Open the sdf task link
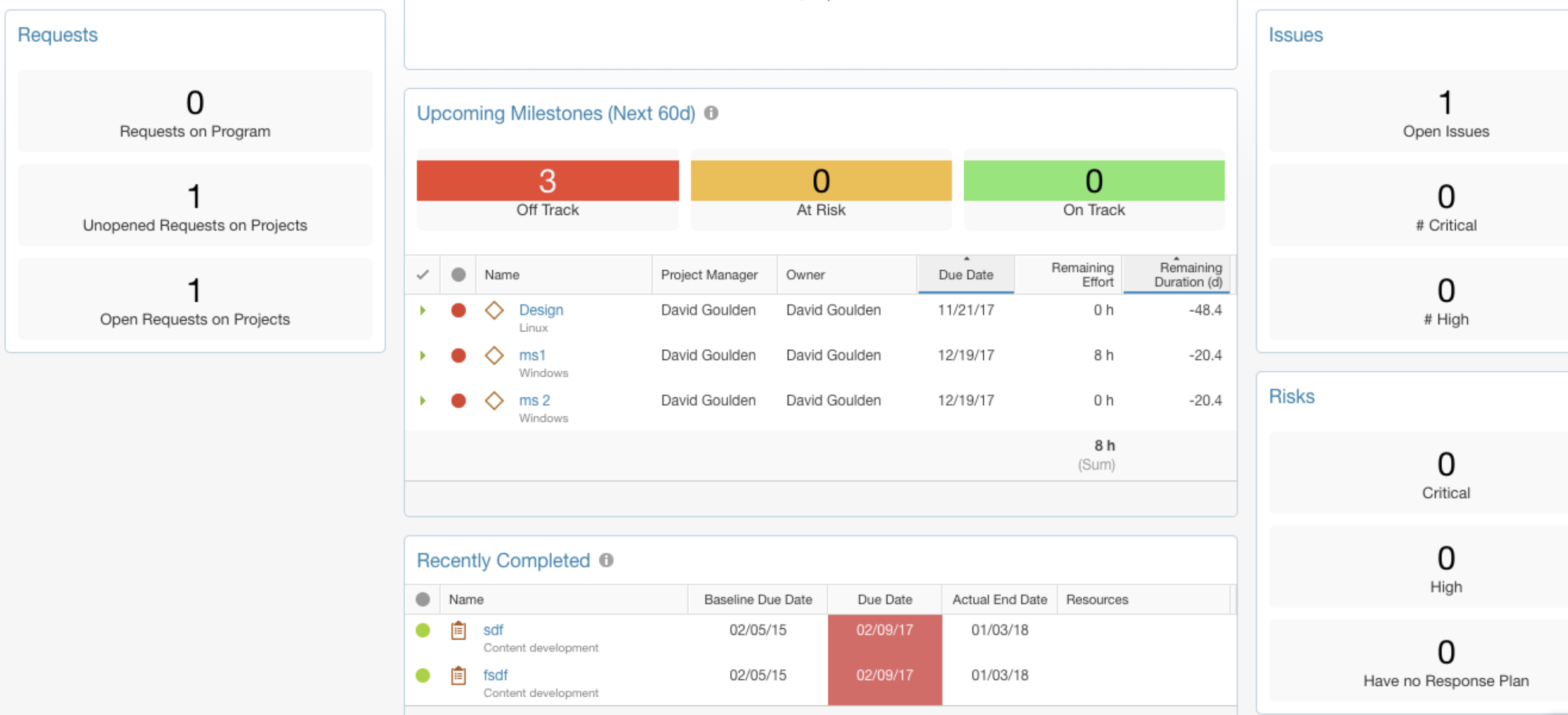Image resolution: width=1568 pixels, height=715 pixels. click(493, 630)
